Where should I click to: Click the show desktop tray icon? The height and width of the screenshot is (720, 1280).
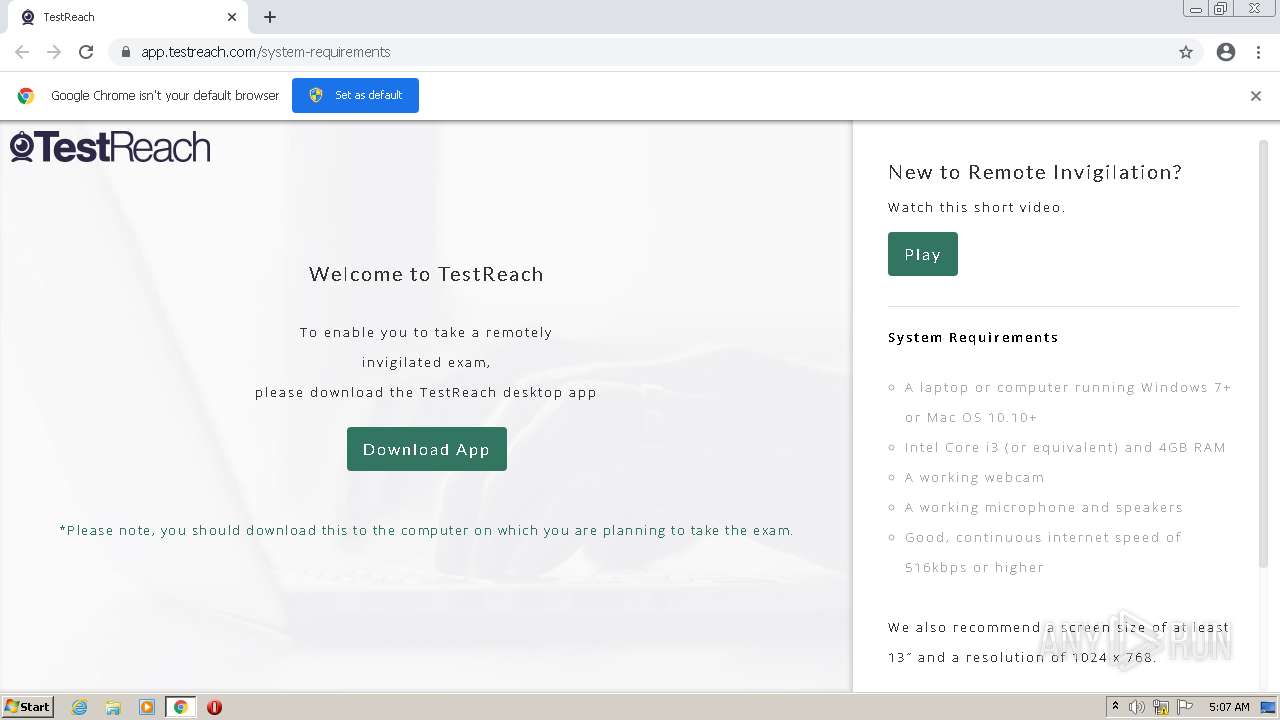point(1269,707)
